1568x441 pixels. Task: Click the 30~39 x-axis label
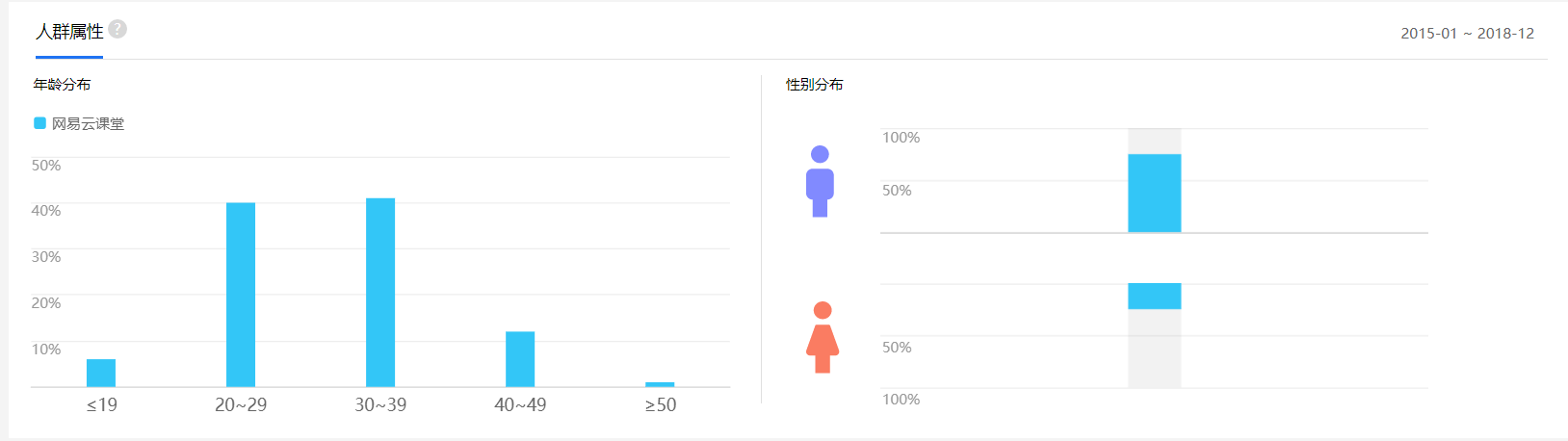coord(380,405)
